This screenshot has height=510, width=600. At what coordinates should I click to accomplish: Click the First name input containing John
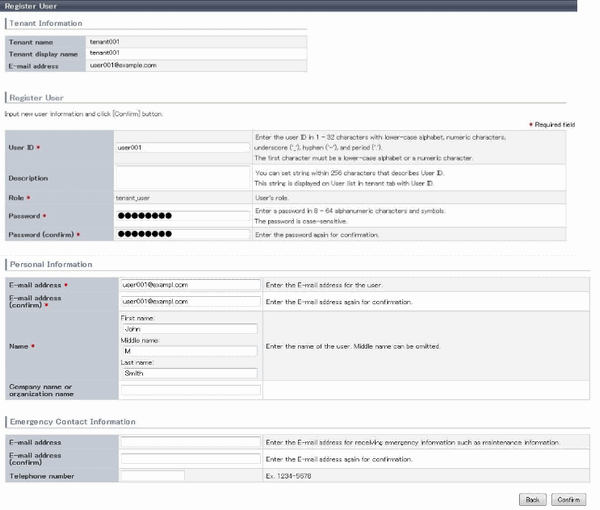click(189, 327)
